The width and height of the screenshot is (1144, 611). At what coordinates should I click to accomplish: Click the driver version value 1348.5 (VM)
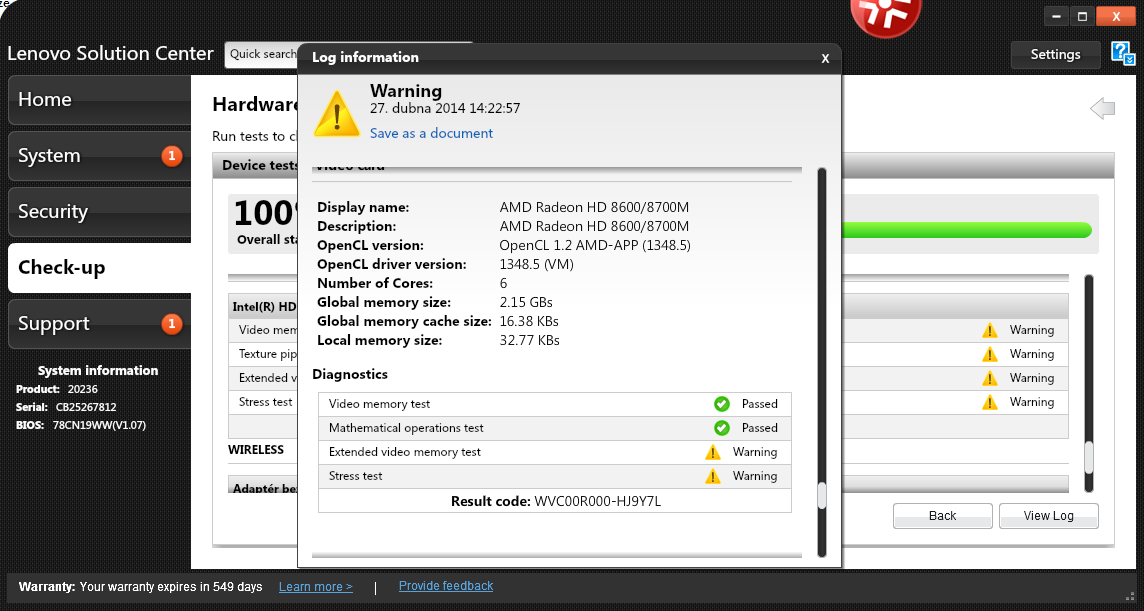[536, 264]
